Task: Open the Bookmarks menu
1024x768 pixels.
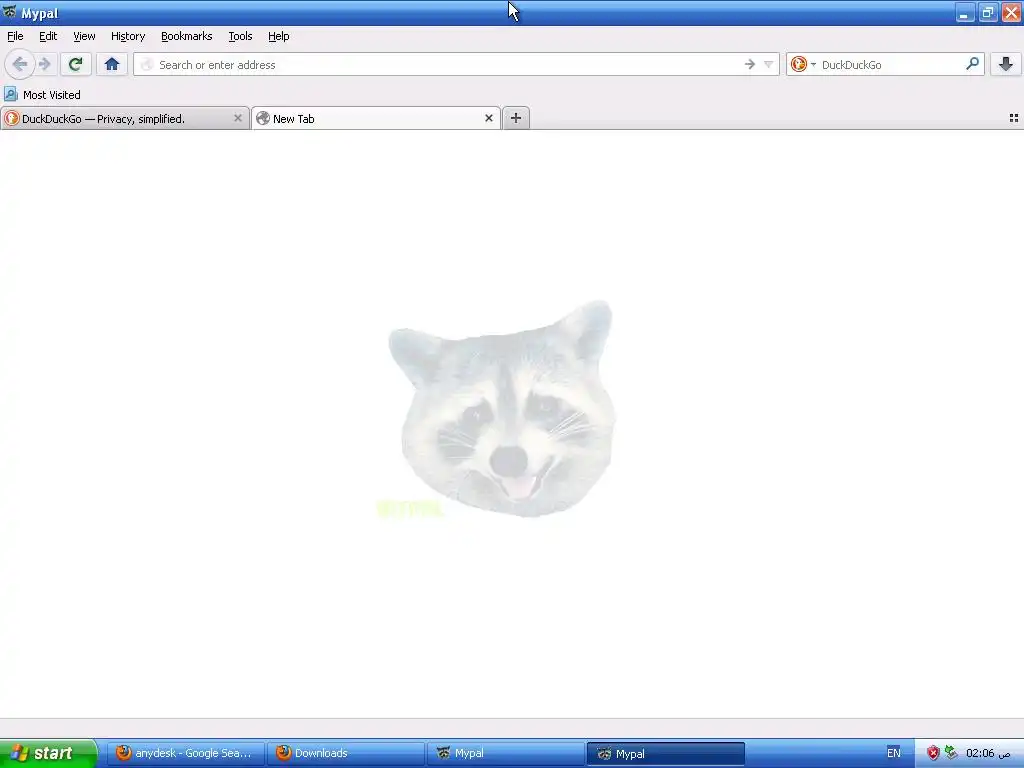Action: 187,36
